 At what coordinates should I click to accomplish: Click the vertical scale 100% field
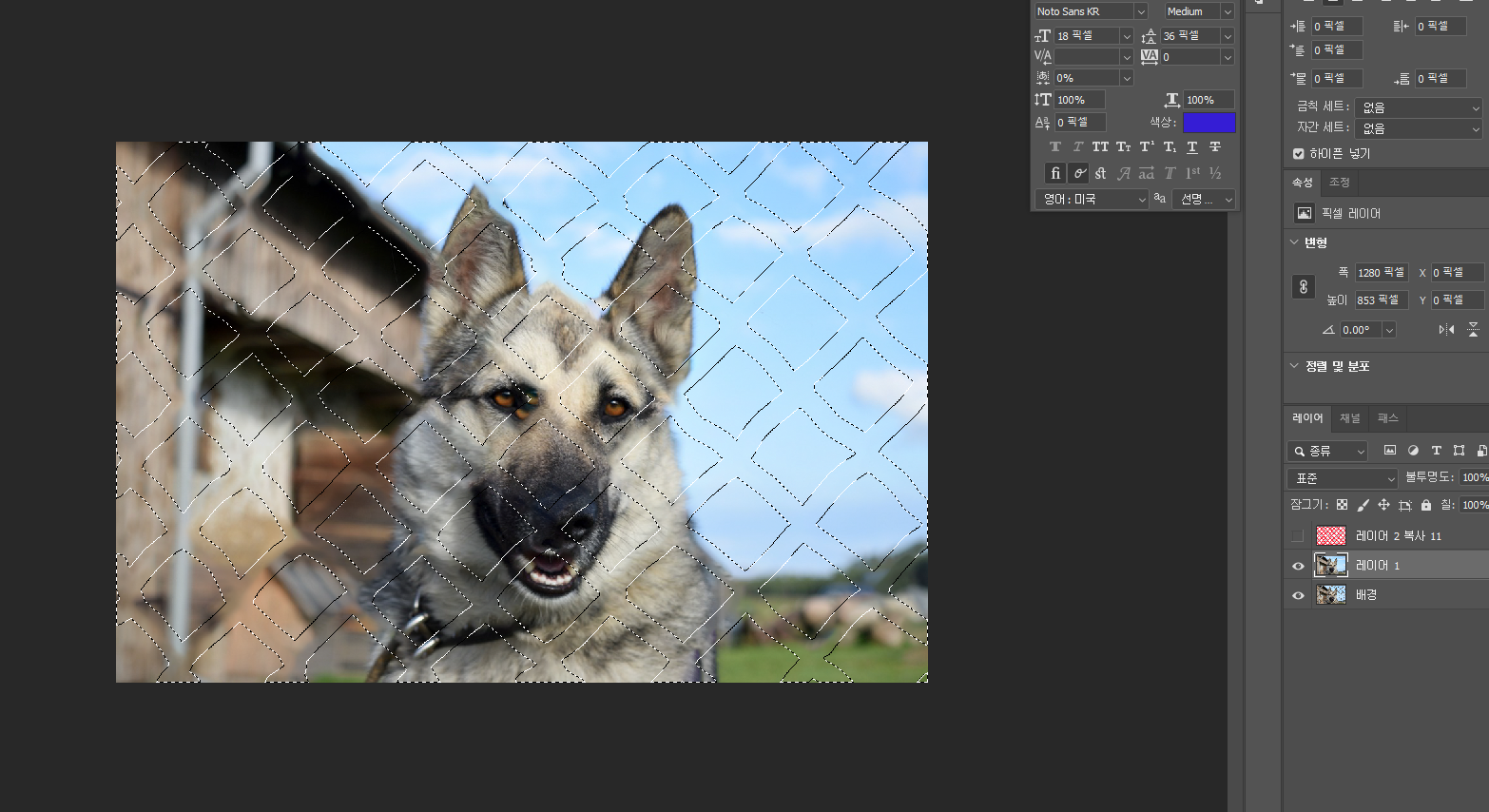point(1080,100)
